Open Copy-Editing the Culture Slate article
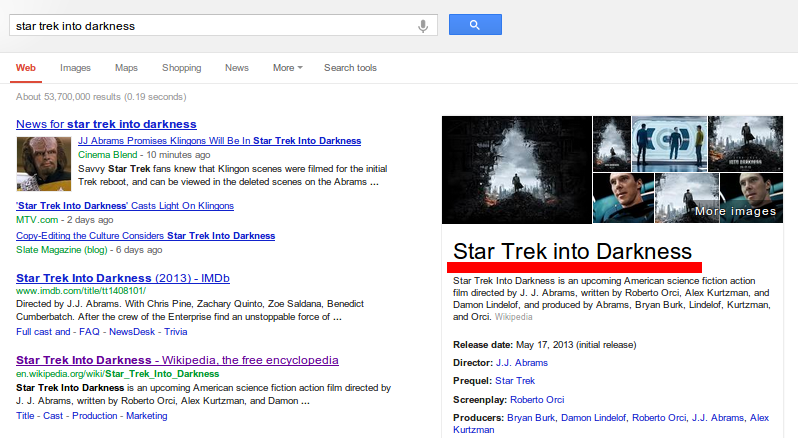 [x=145, y=236]
